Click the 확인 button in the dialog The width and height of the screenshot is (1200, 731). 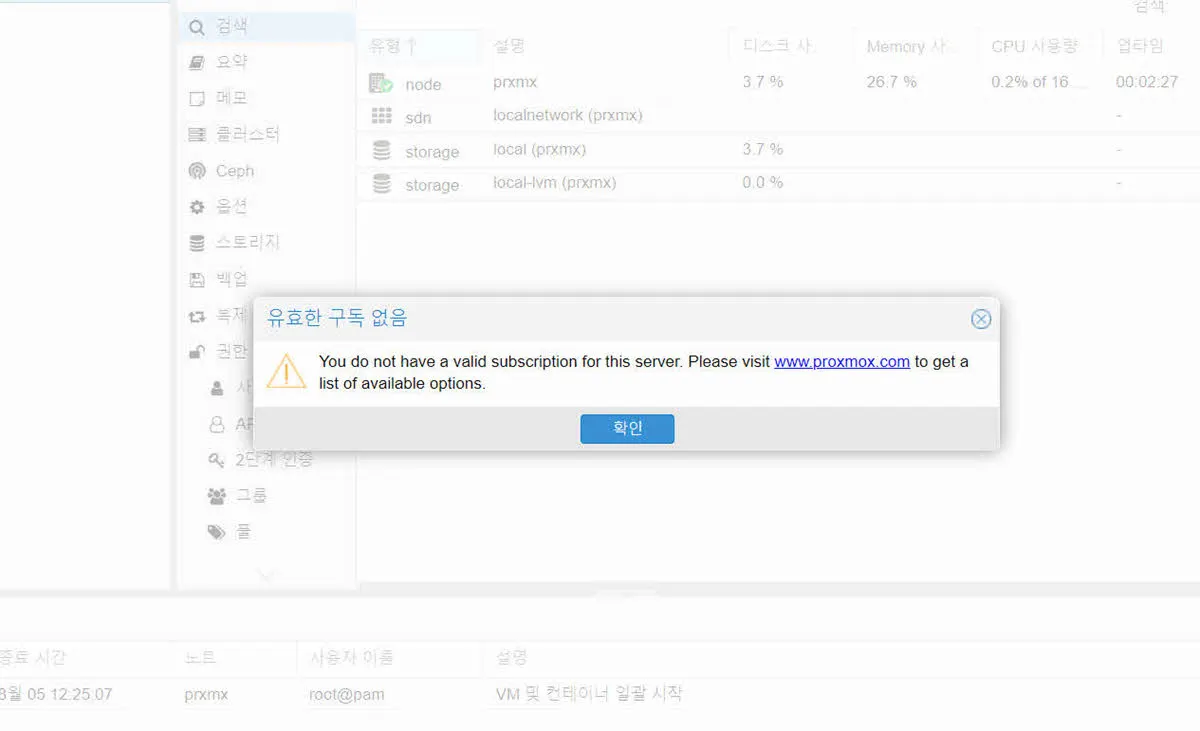(627, 429)
